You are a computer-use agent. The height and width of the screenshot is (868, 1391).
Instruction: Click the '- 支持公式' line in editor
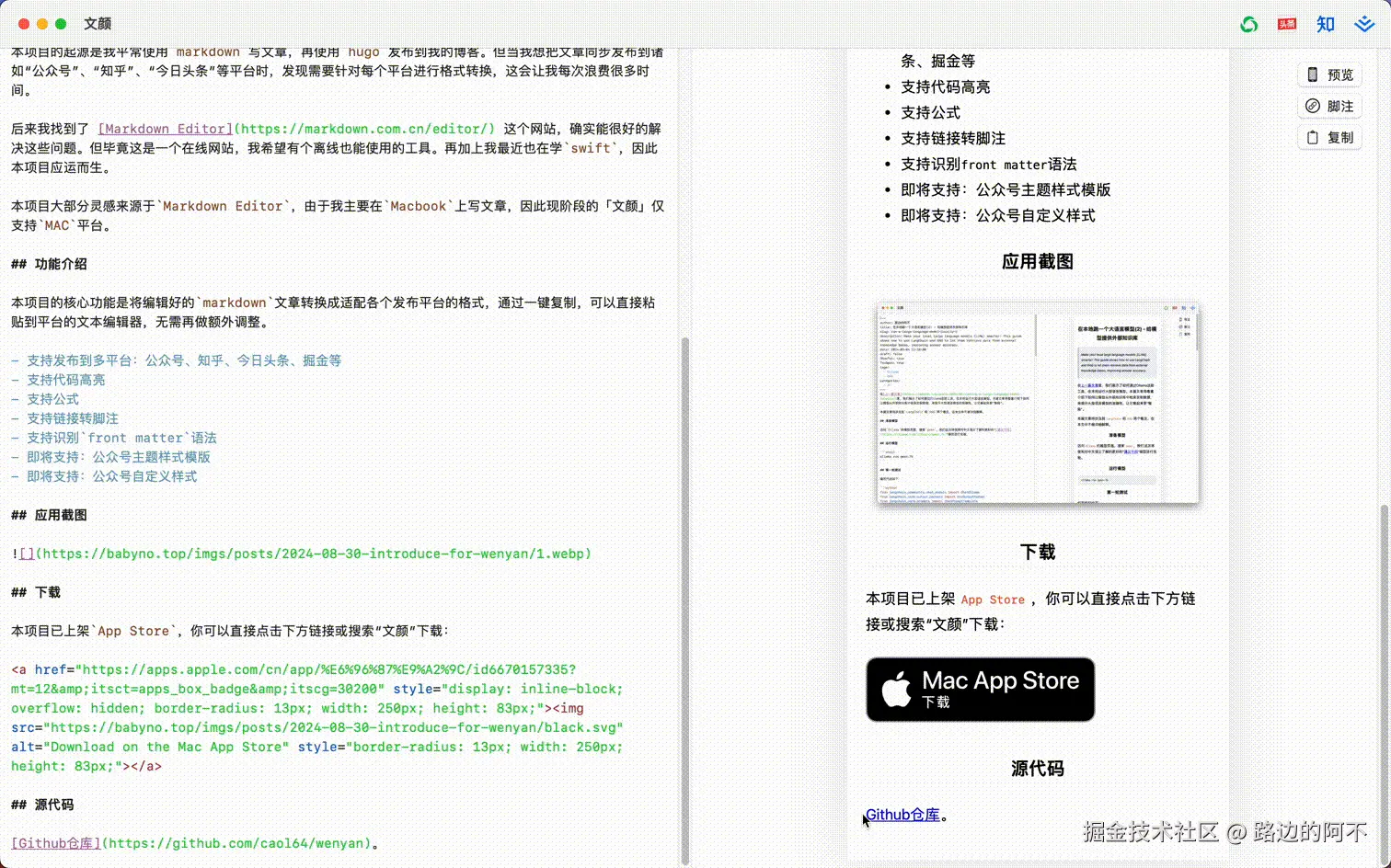pyautogui.click(x=45, y=399)
